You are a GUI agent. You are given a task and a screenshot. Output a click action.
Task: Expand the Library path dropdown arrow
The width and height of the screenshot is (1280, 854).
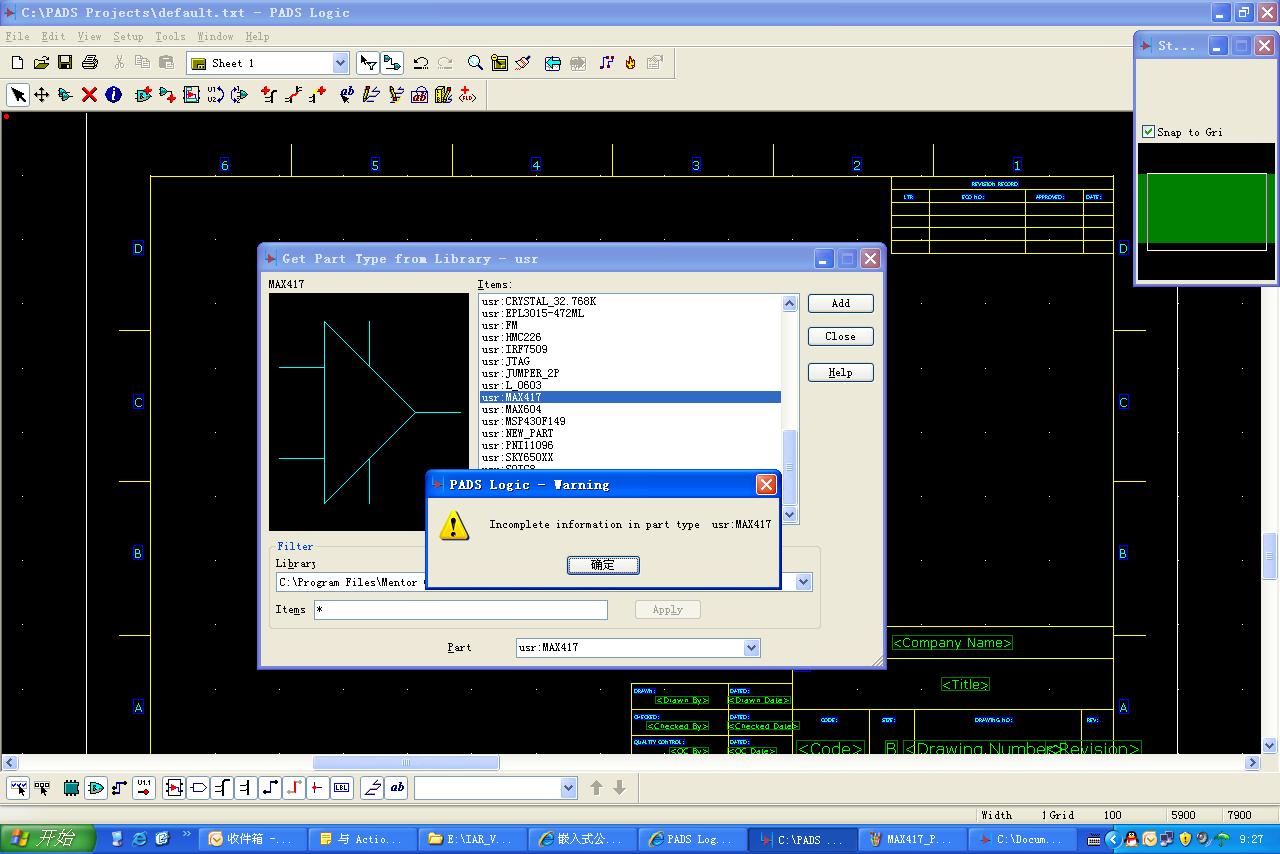pyautogui.click(x=802, y=582)
